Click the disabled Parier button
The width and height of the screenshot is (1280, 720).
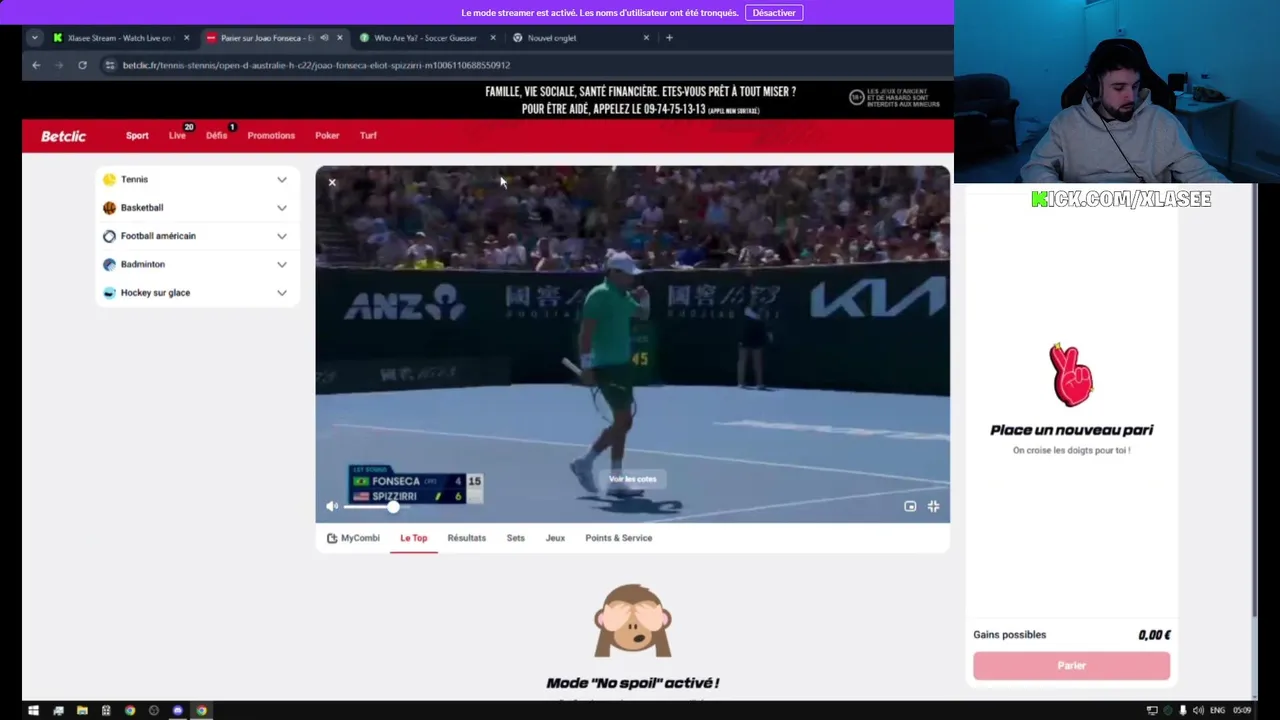[1071, 666]
